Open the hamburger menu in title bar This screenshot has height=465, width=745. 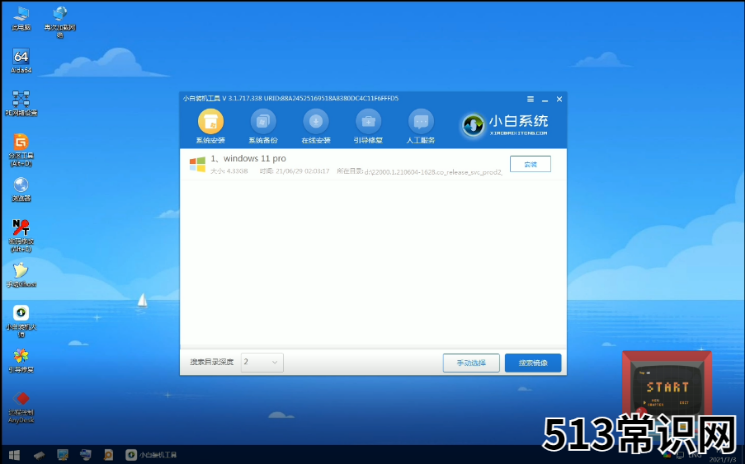click(531, 98)
